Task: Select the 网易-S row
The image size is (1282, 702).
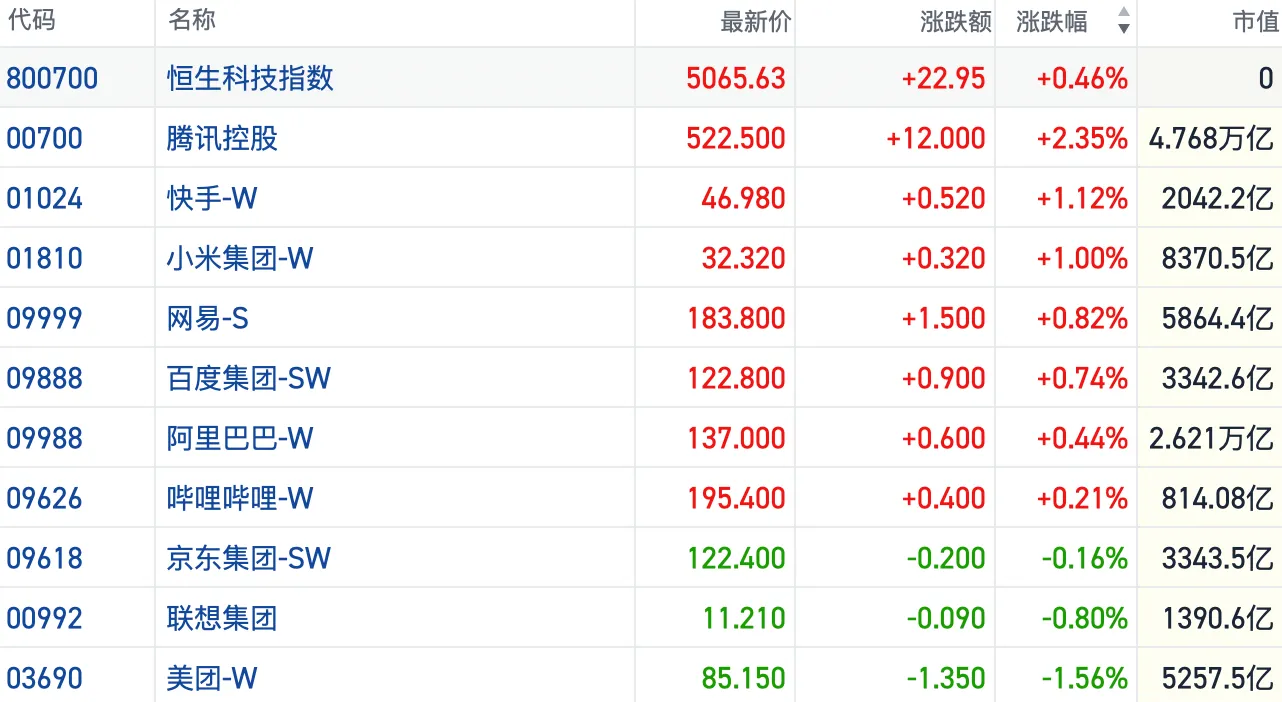Action: pyautogui.click(x=208, y=318)
